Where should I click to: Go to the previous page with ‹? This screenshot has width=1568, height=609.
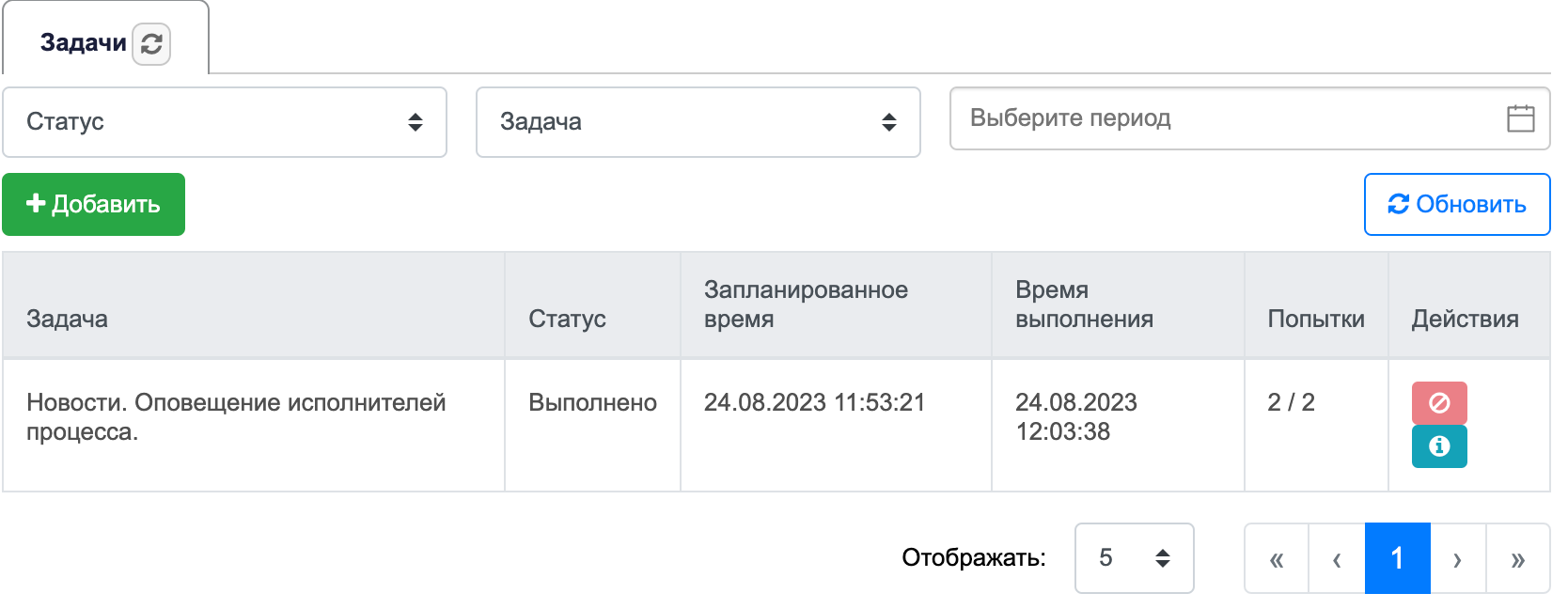click(1337, 558)
